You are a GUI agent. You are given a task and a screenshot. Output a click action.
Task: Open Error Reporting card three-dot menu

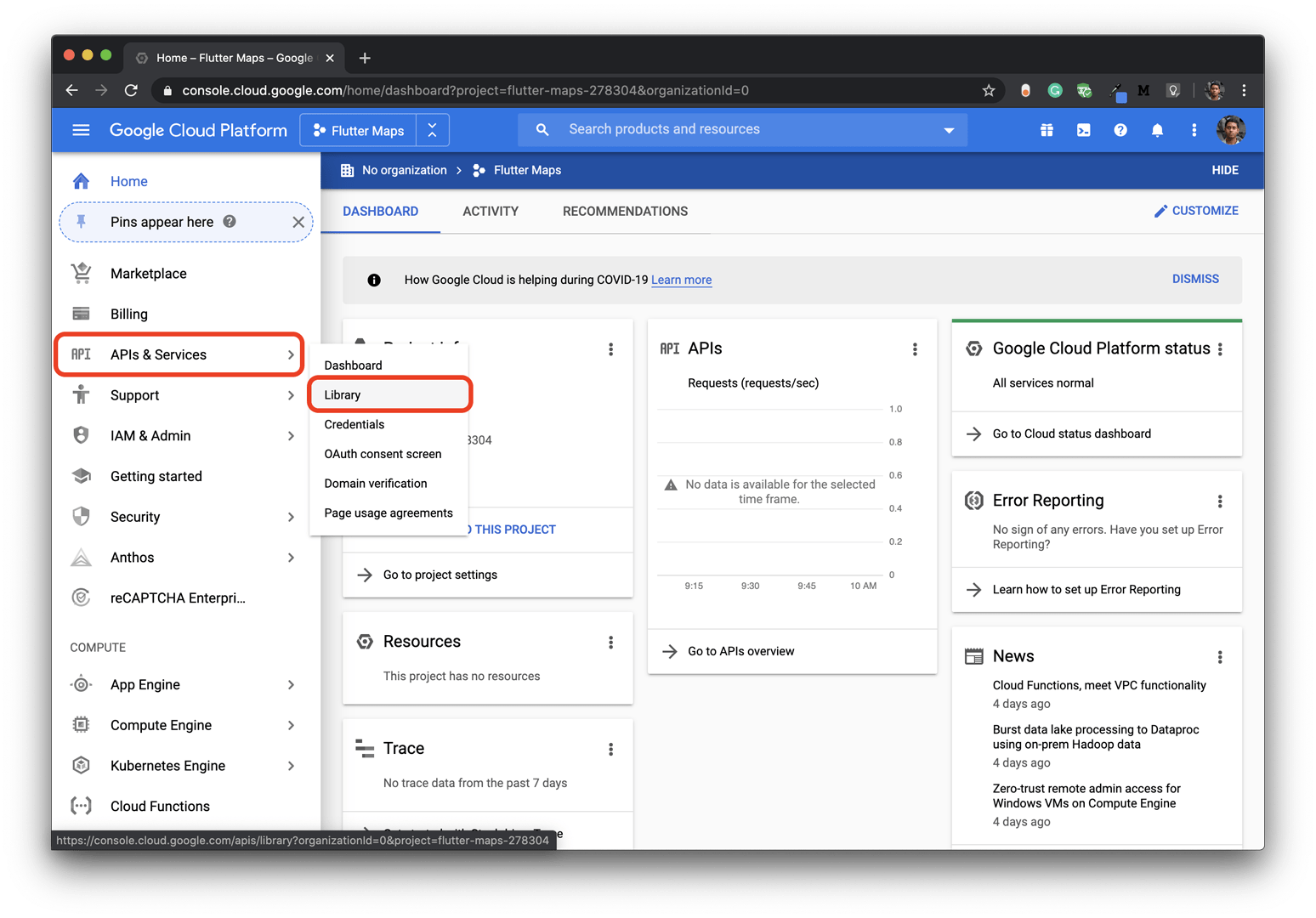(x=1219, y=501)
